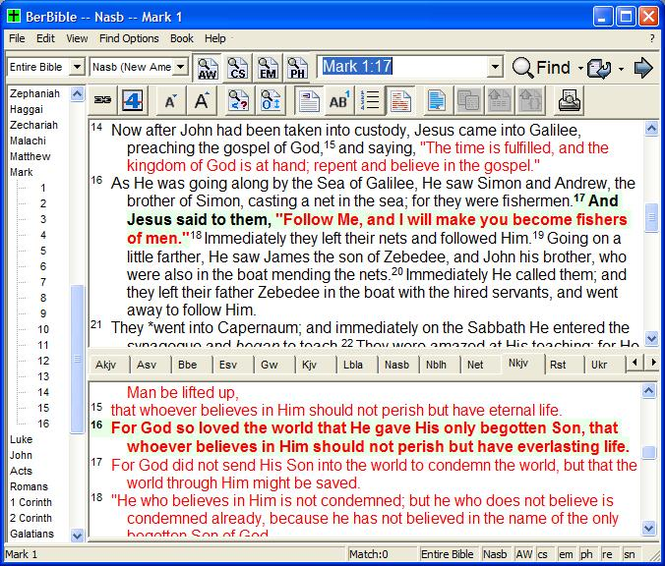This screenshot has height=566, width=665.
Task: Open the Entire Bible scope dropdown
Action: (x=77, y=67)
